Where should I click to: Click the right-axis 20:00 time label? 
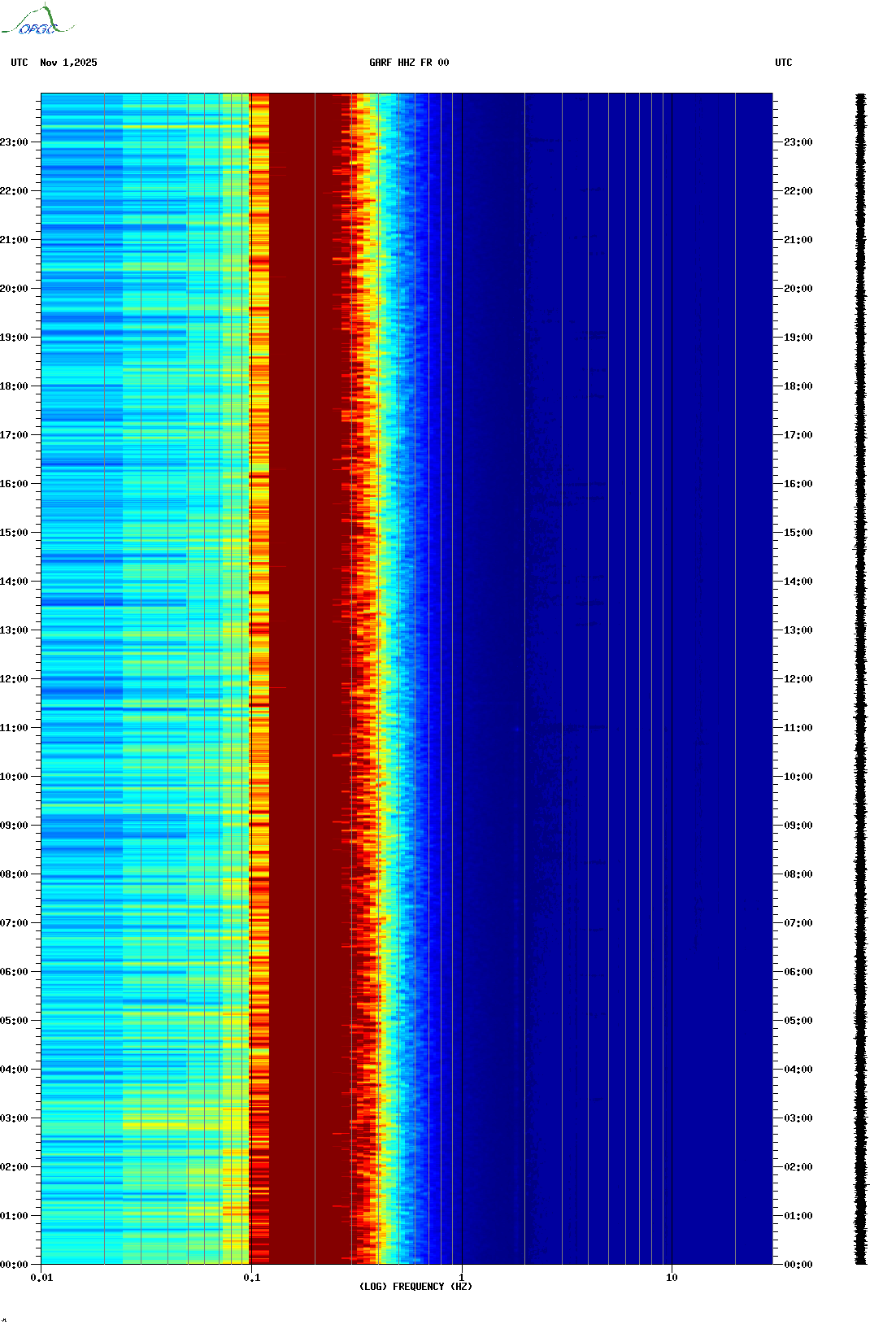pos(798,289)
